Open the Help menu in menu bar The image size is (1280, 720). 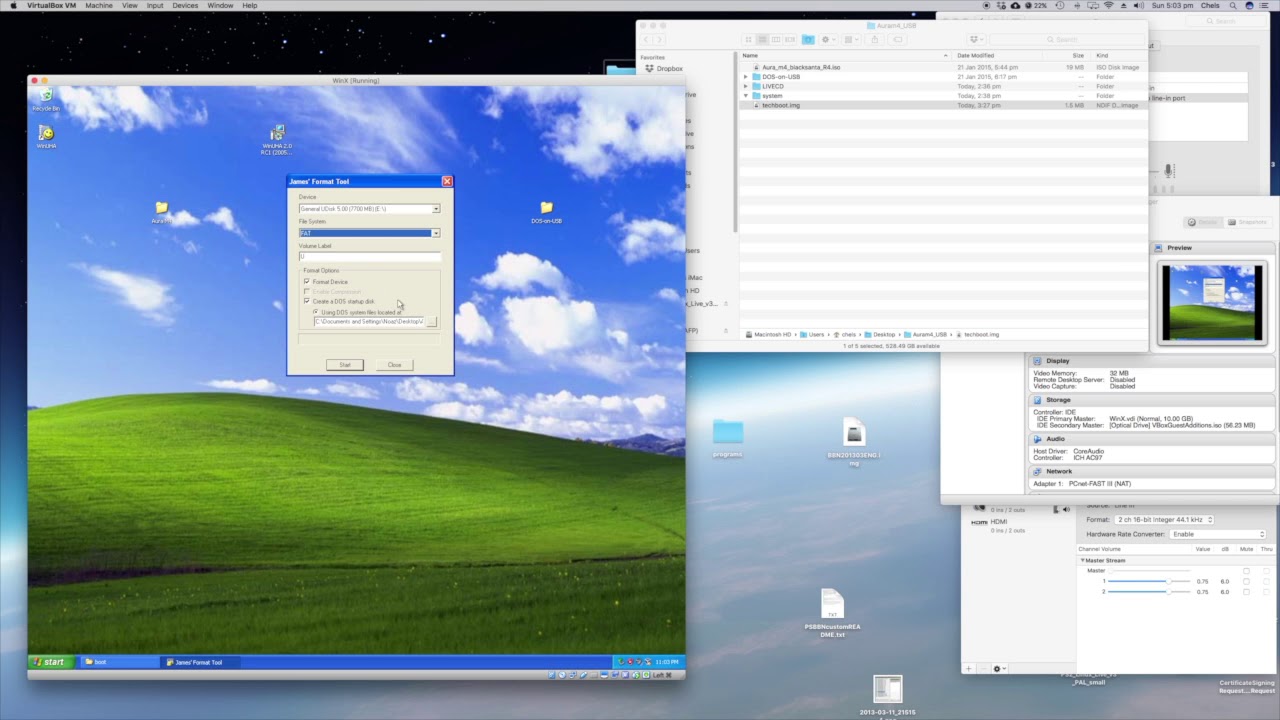point(250,5)
